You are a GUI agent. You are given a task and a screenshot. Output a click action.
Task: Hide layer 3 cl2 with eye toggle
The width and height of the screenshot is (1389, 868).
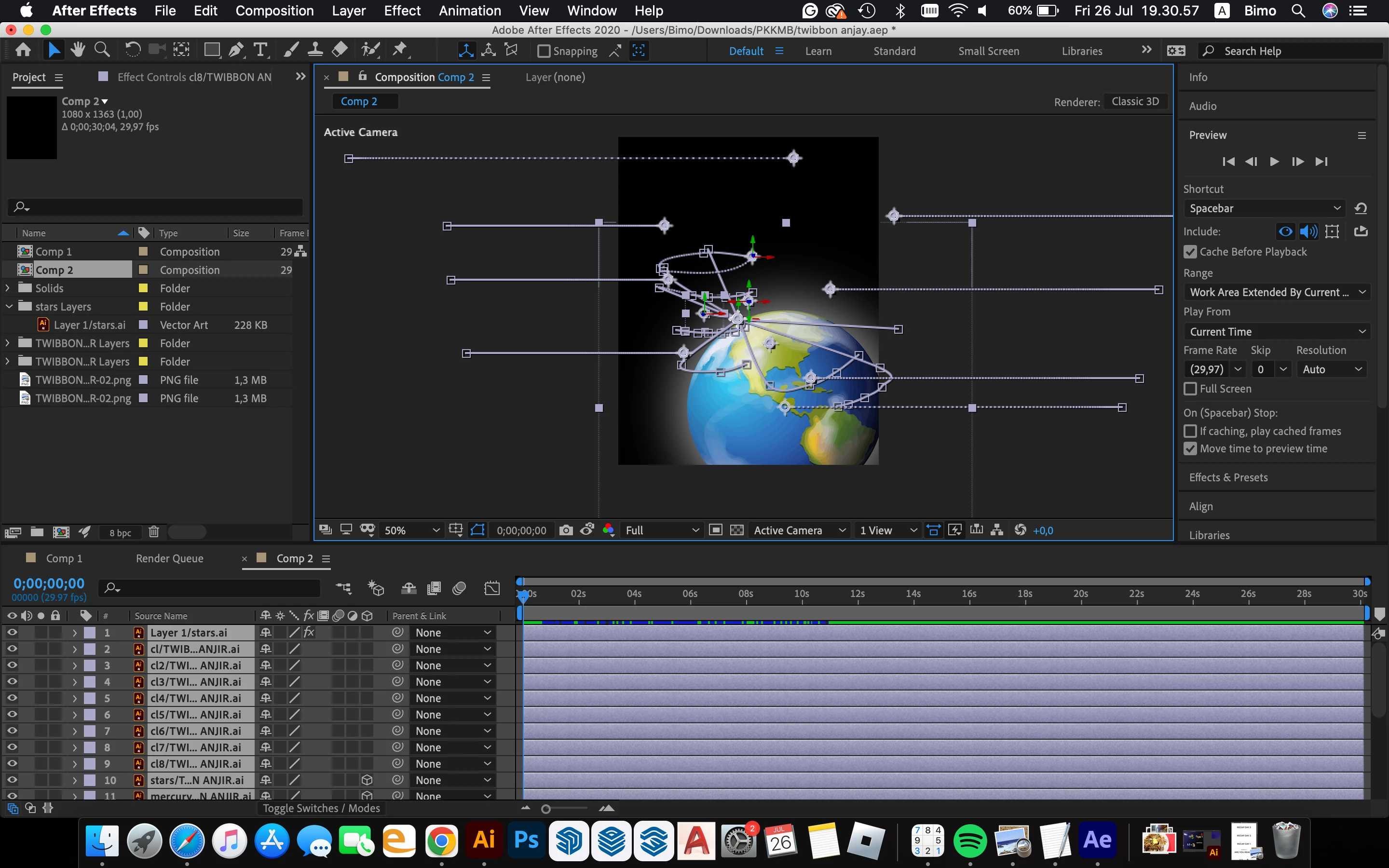tap(12, 665)
